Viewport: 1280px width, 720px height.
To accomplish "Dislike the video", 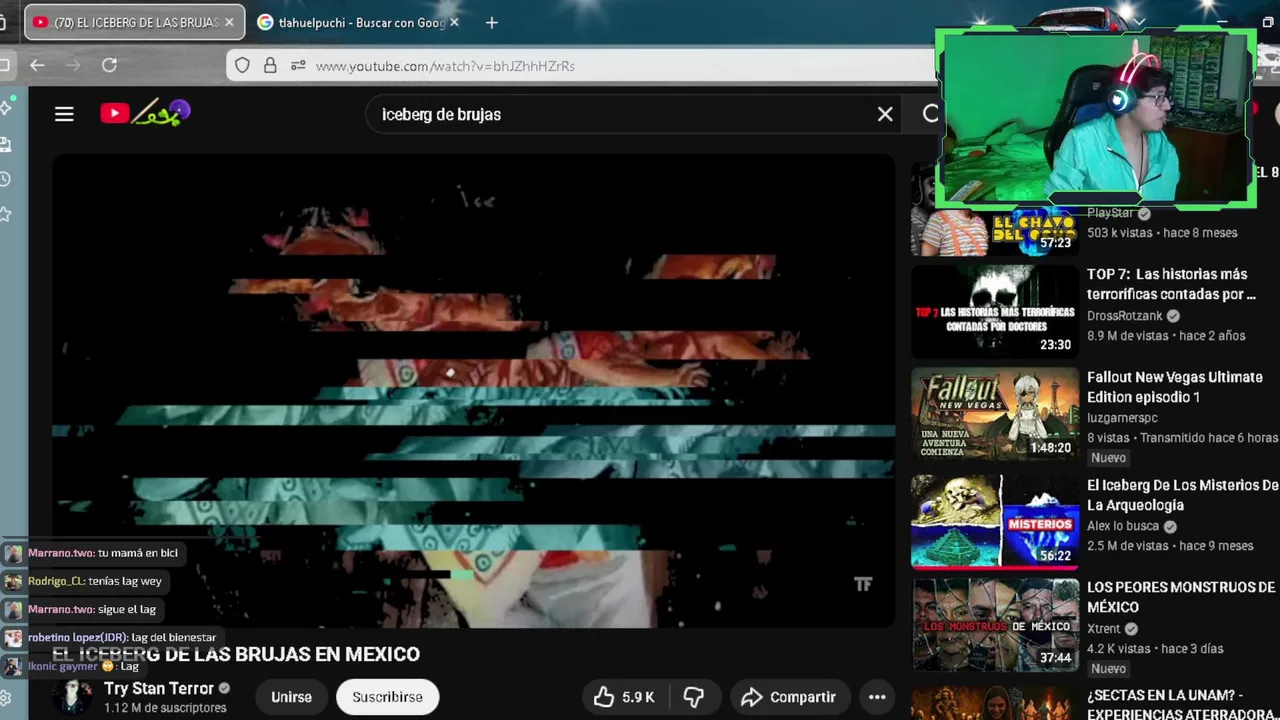I will click(693, 697).
